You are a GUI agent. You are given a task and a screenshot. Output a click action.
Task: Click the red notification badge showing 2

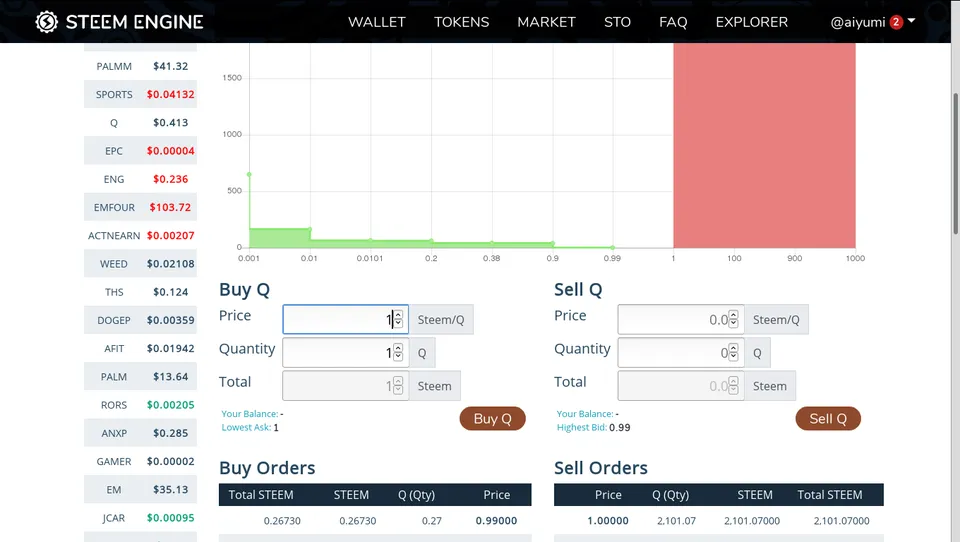(896, 22)
